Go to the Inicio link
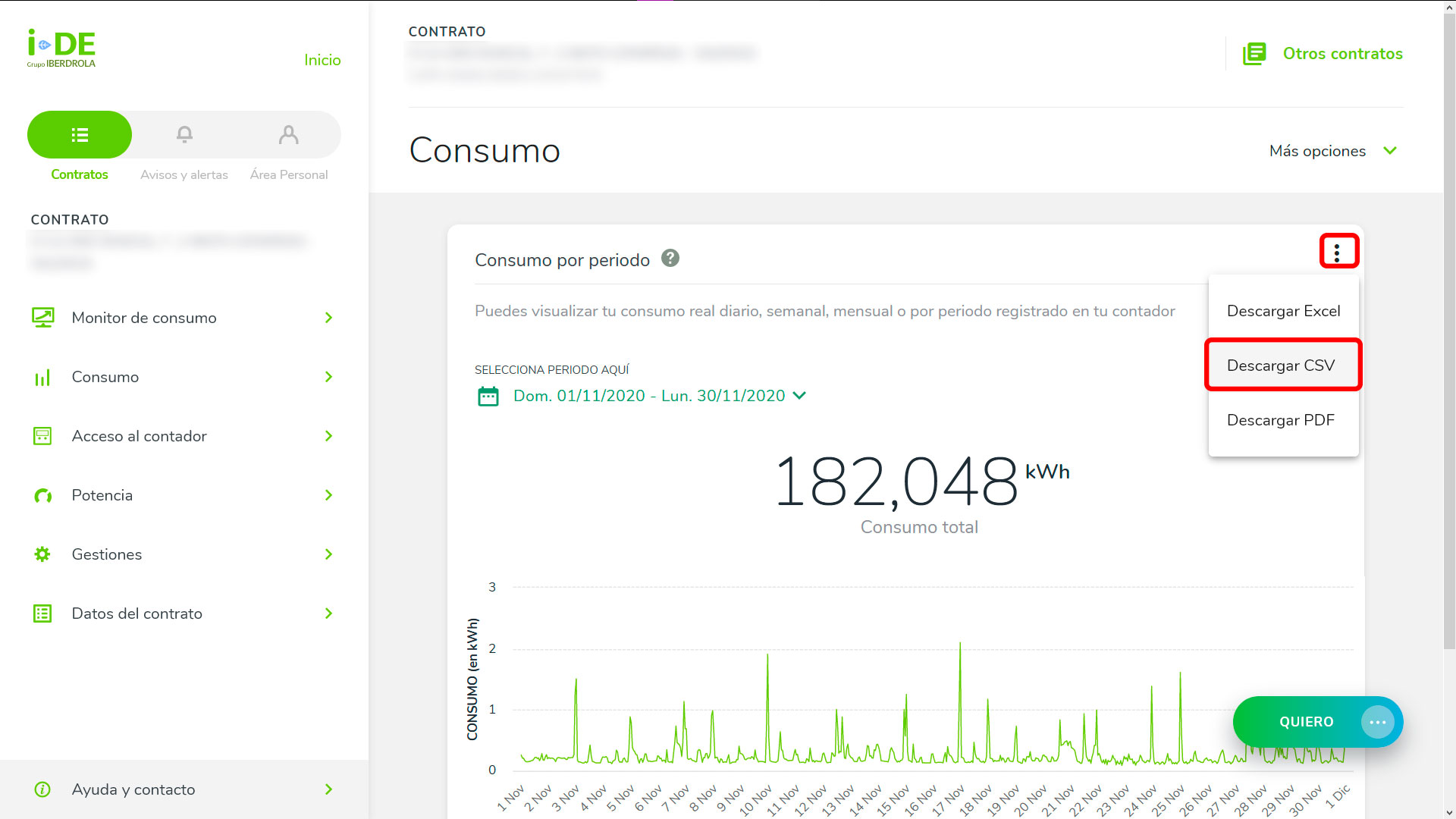 [x=322, y=60]
